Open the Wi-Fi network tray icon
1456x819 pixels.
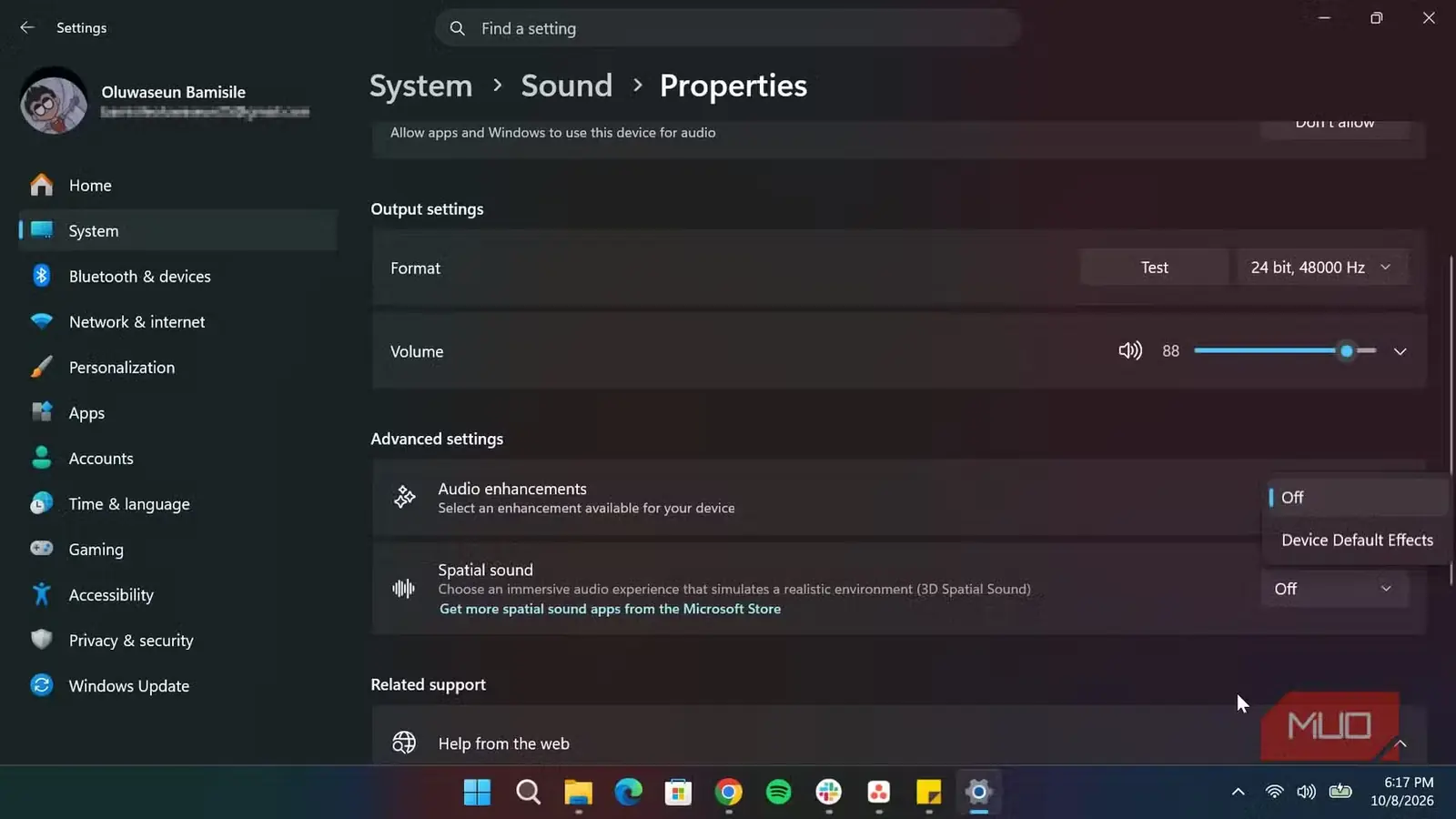[1274, 792]
